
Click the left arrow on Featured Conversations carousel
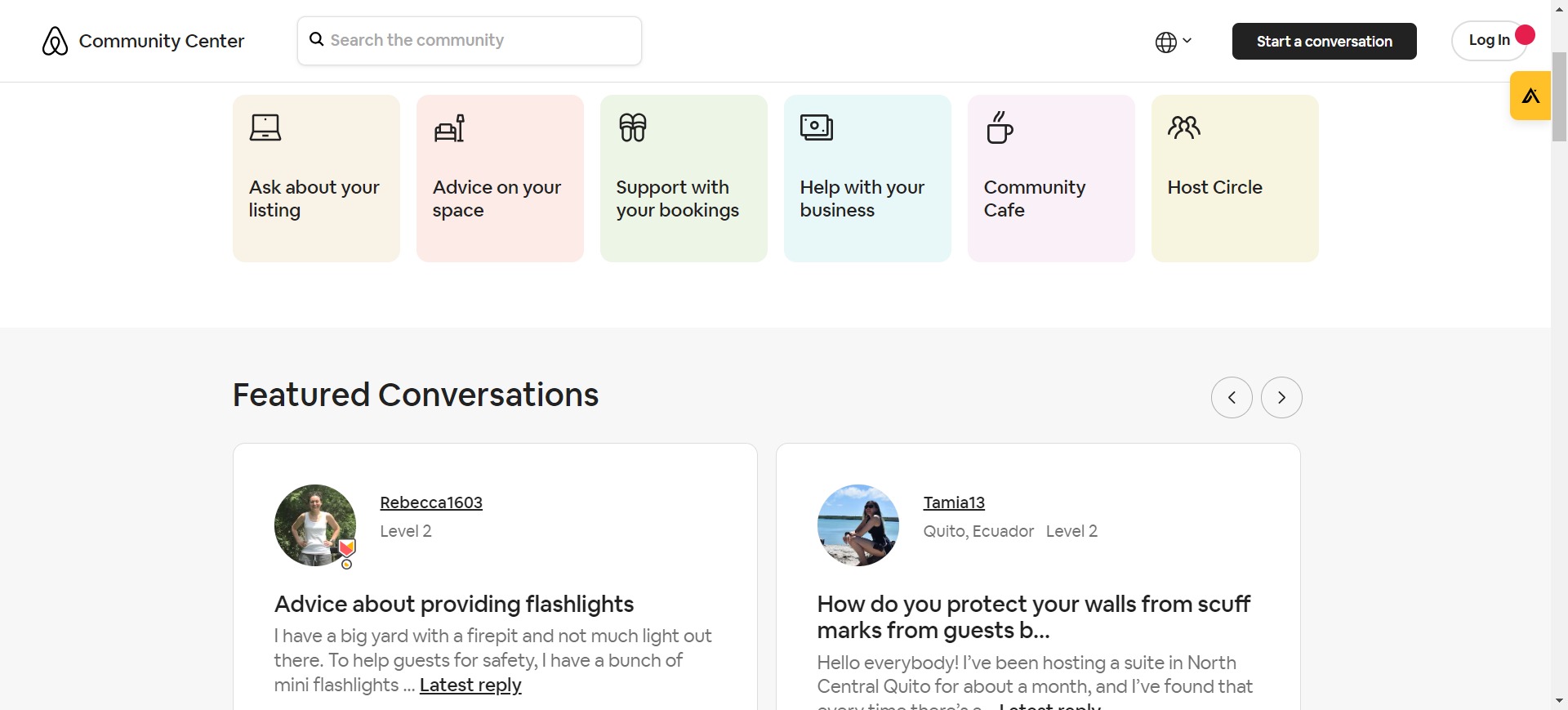(1232, 397)
